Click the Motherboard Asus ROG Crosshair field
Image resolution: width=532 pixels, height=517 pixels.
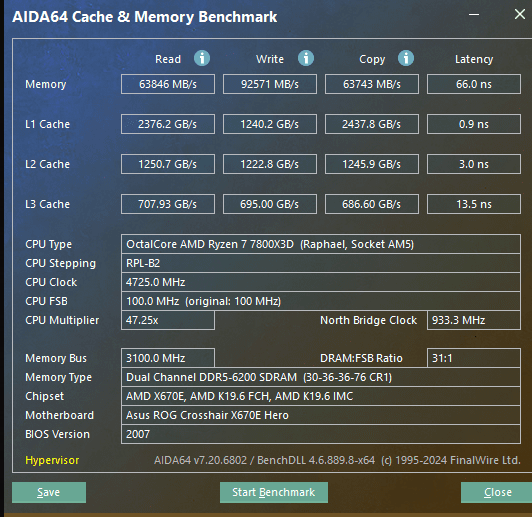coord(321,415)
